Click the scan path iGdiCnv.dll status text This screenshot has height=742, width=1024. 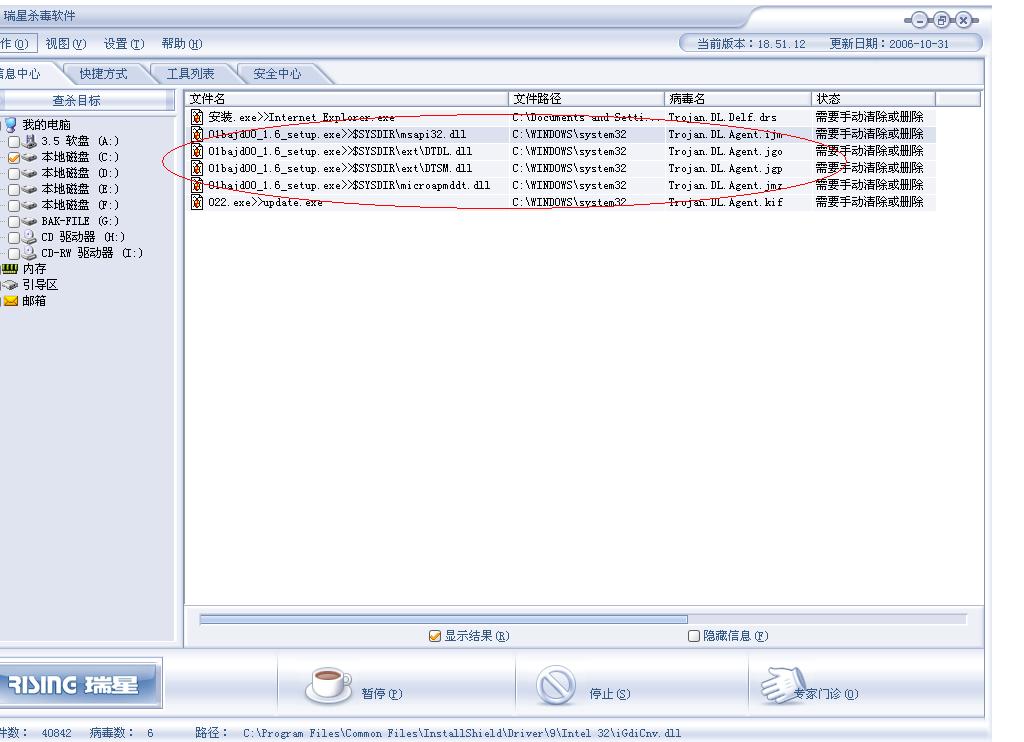(462, 733)
